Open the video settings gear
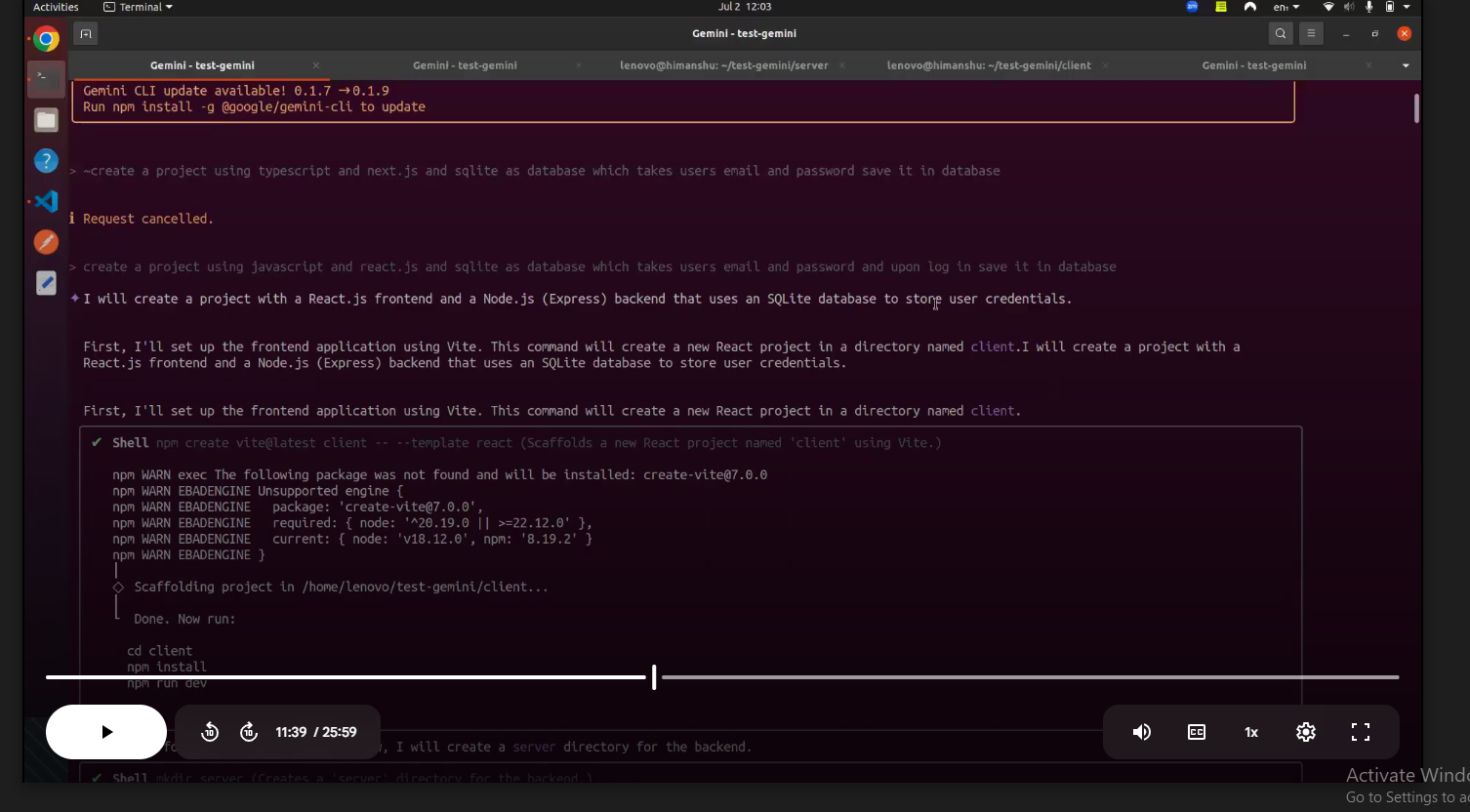1470x812 pixels. (x=1306, y=732)
